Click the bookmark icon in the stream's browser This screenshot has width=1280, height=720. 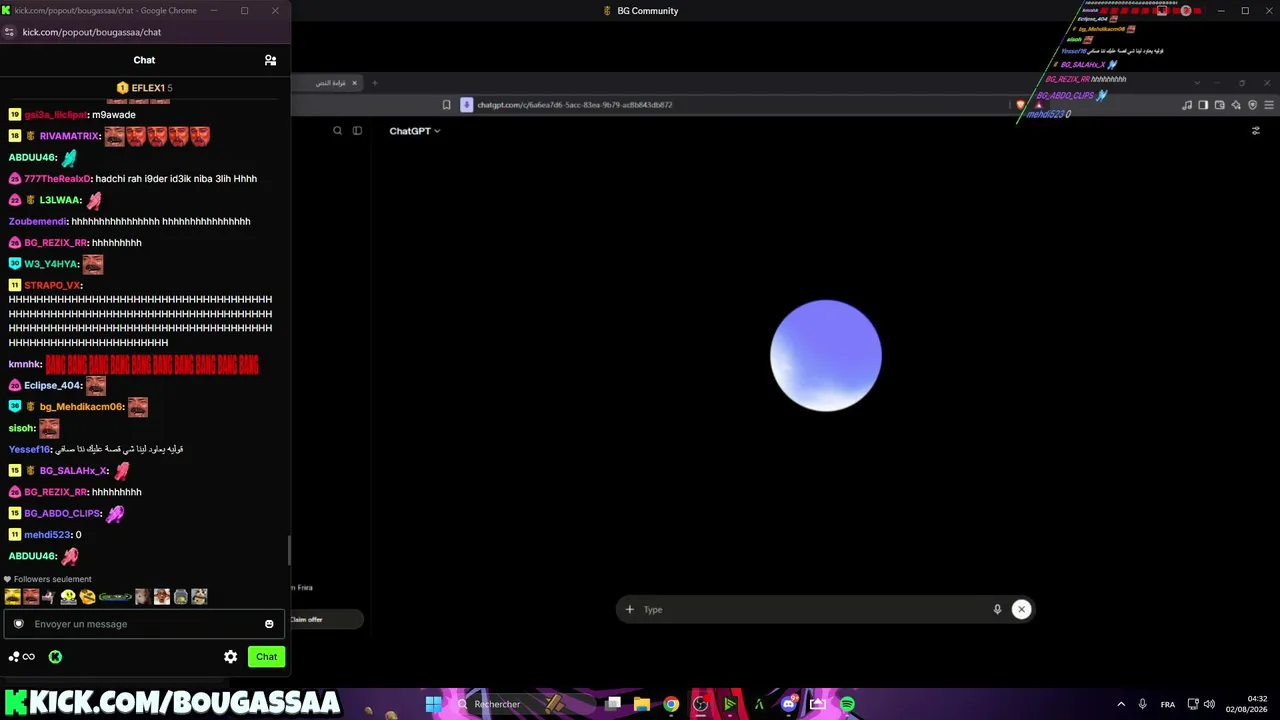pos(447,105)
